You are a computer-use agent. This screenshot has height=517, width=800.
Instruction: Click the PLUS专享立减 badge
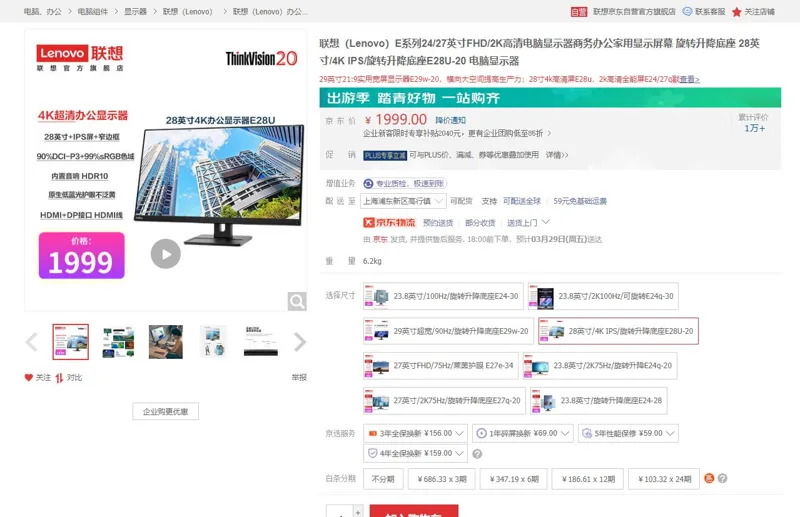coord(385,155)
